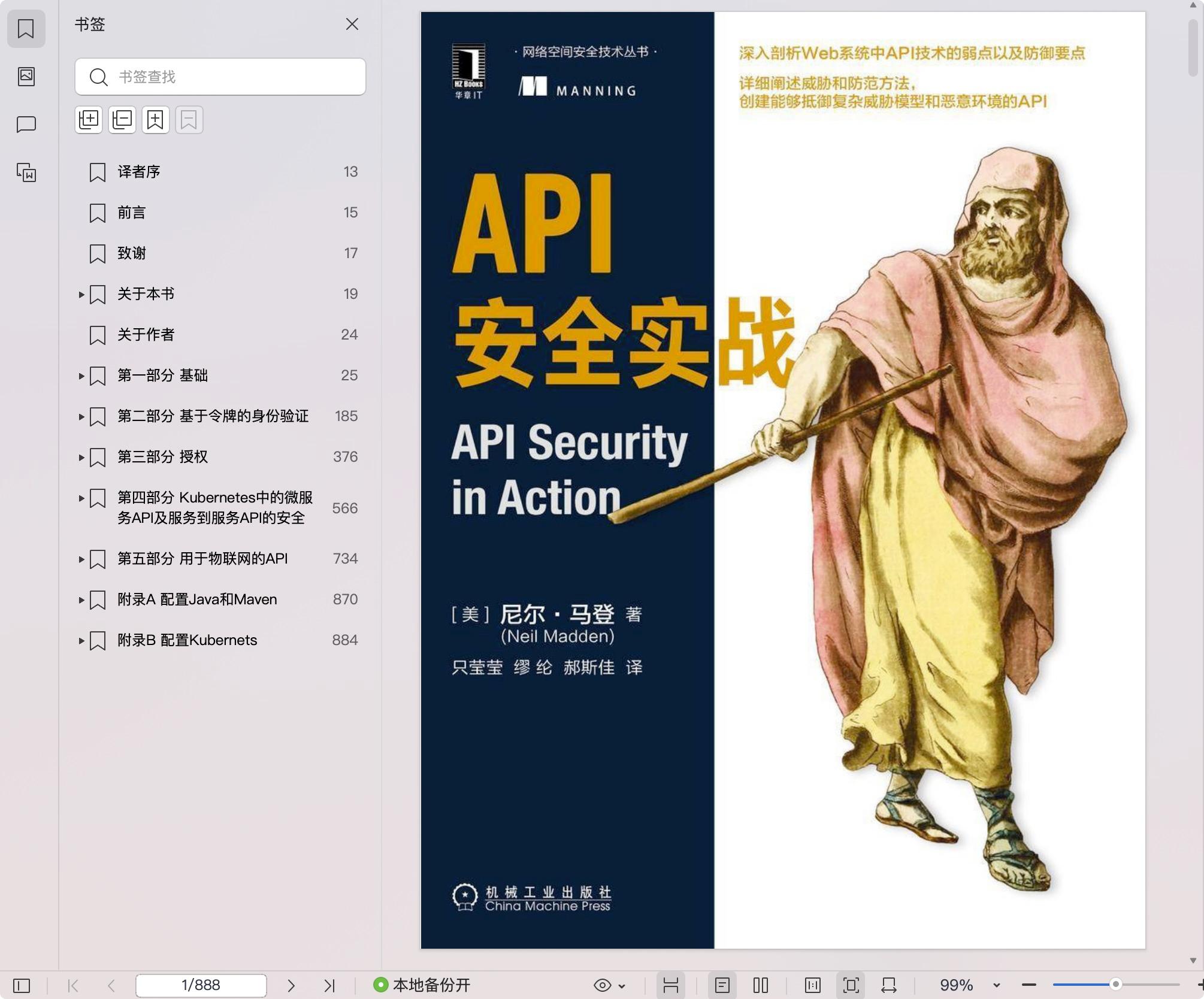Select two-page view
Screen dimensions: 1204x999
click(761, 985)
